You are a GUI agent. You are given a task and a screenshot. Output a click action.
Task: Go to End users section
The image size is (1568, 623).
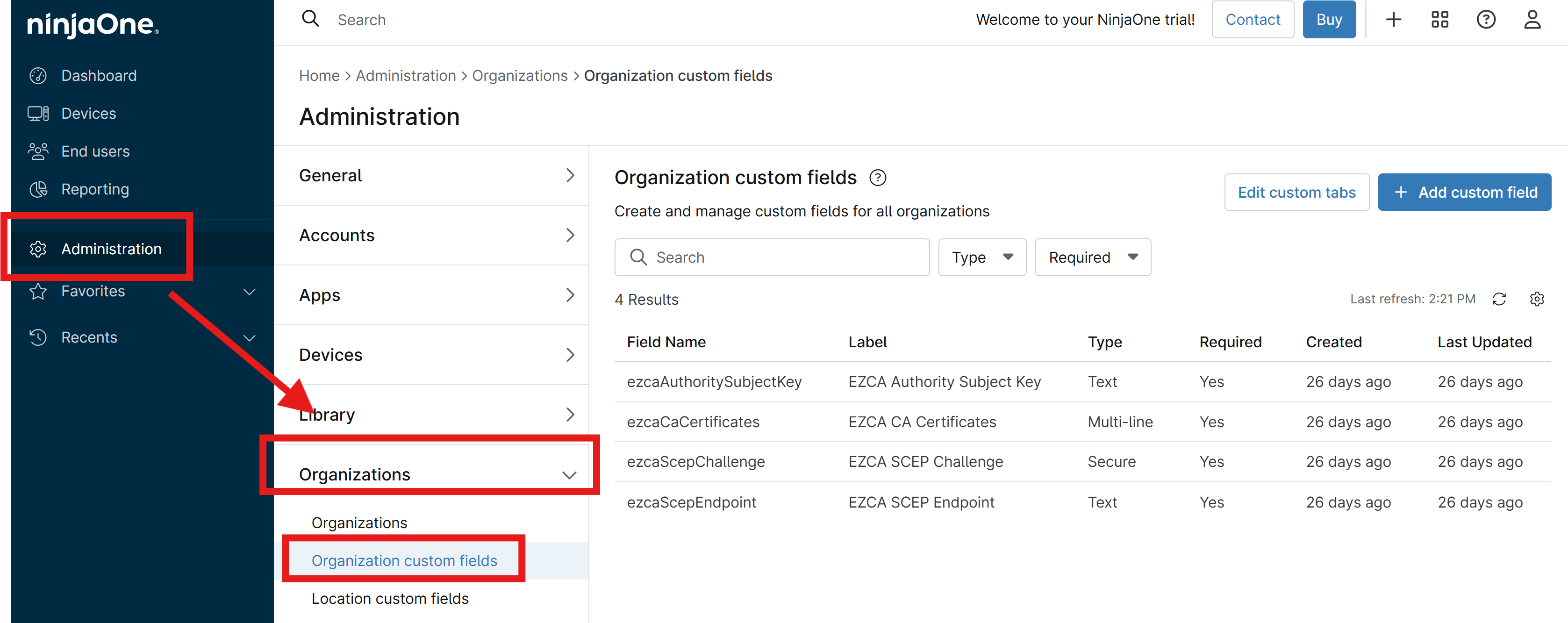click(95, 151)
